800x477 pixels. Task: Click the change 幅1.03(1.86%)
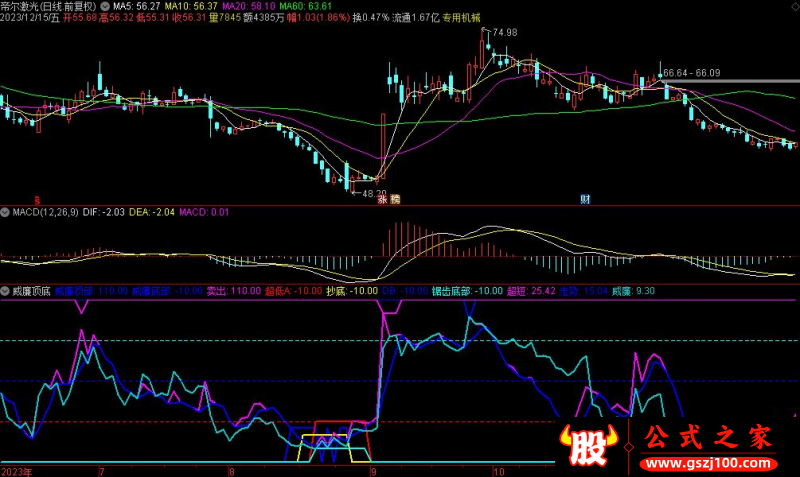pos(318,17)
